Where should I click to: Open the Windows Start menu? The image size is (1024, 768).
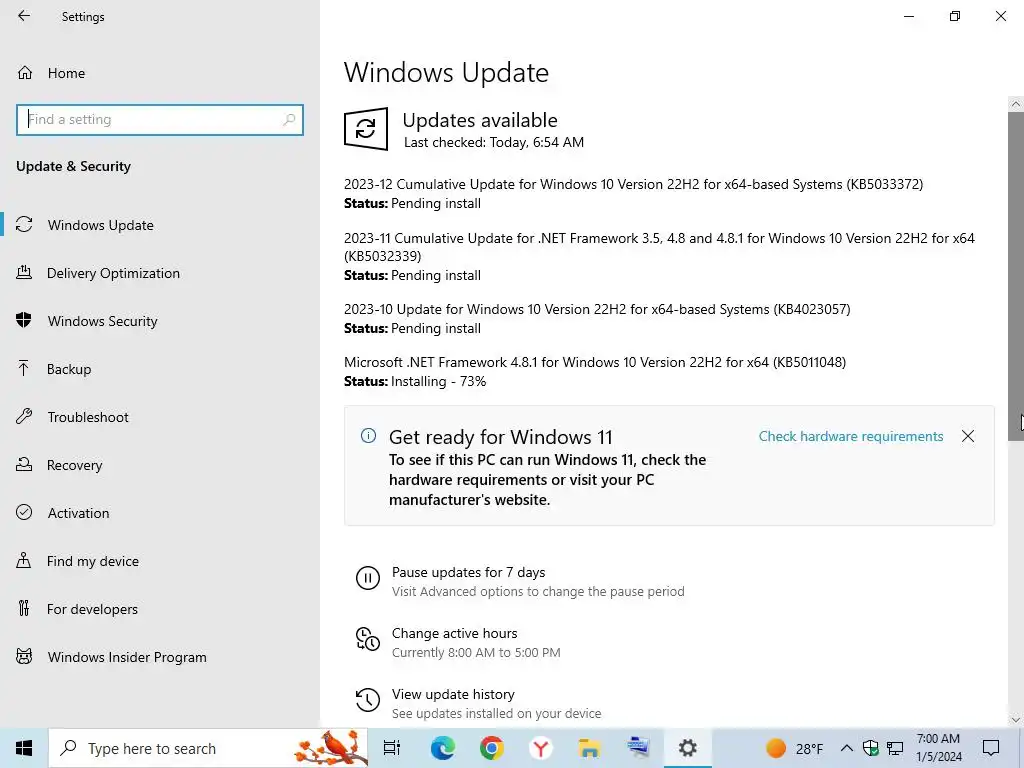point(24,748)
